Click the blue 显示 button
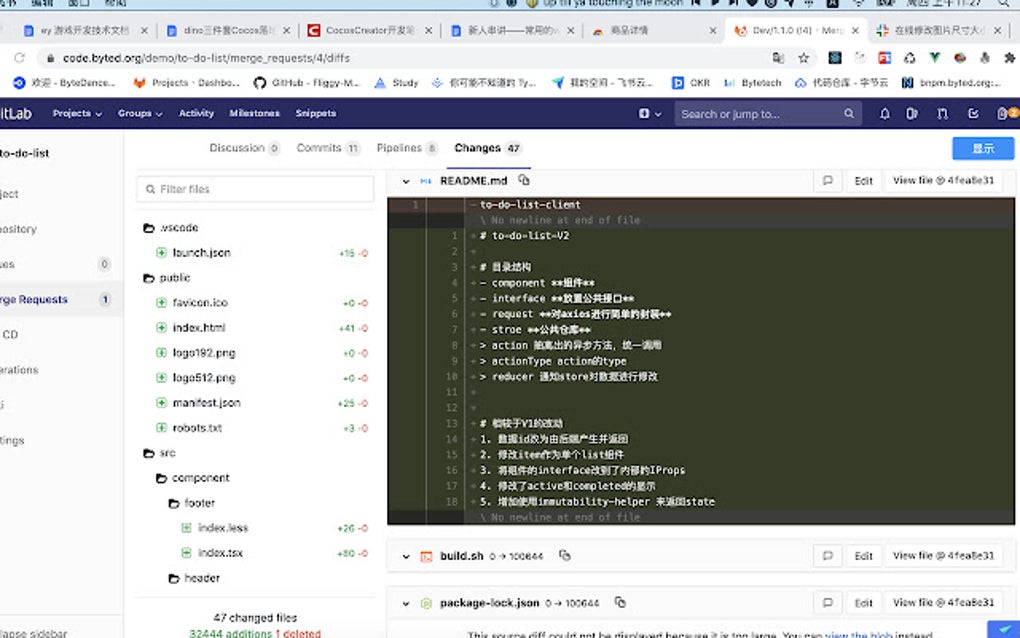Viewport: 1020px width, 638px height. click(982, 147)
